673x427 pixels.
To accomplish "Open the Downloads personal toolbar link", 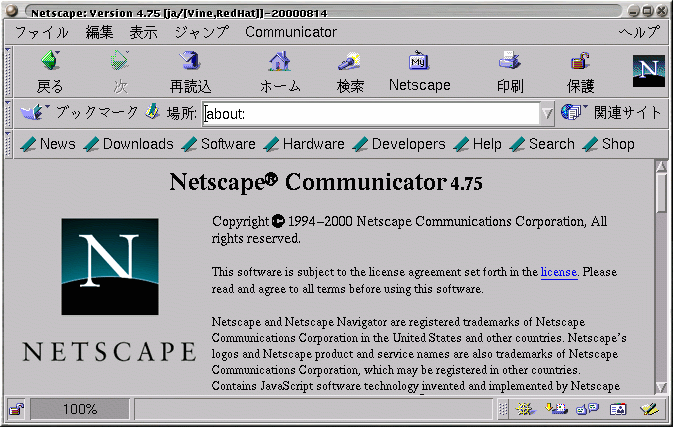I will tap(128, 144).
